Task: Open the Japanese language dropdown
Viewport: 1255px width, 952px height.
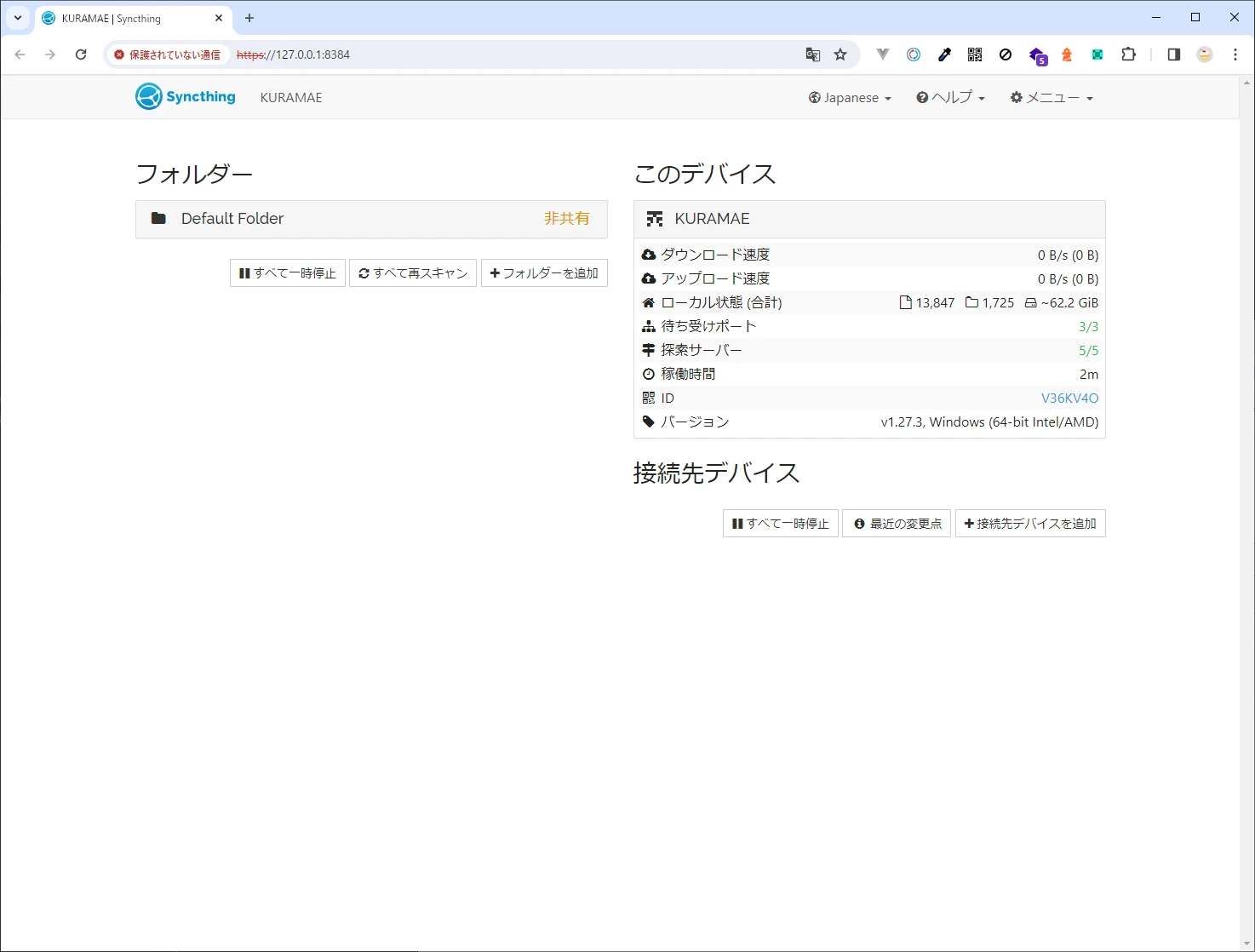Action: coord(850,98)
